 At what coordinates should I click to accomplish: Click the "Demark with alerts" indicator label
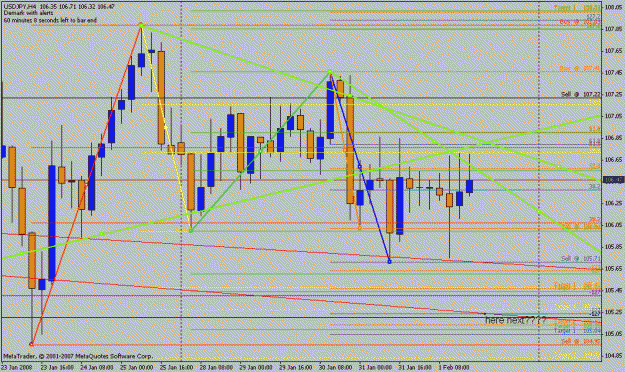28,13
